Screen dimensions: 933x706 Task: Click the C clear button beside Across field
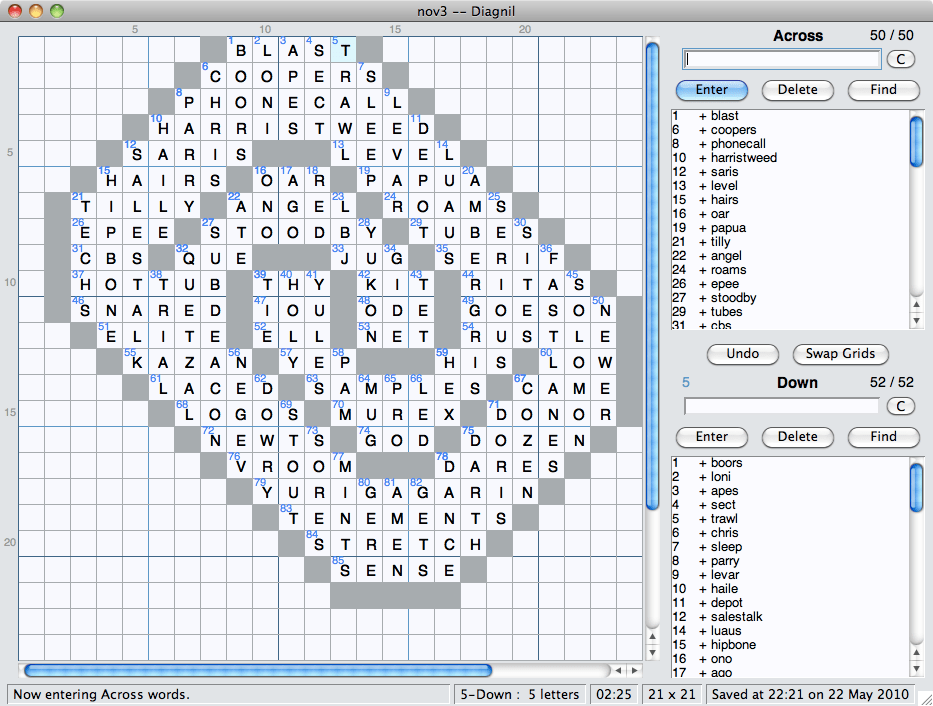[899, 59]
